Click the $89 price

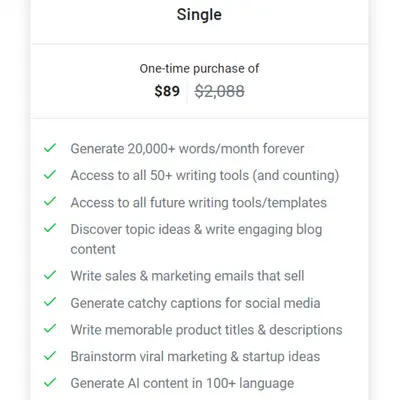[167, 91]
